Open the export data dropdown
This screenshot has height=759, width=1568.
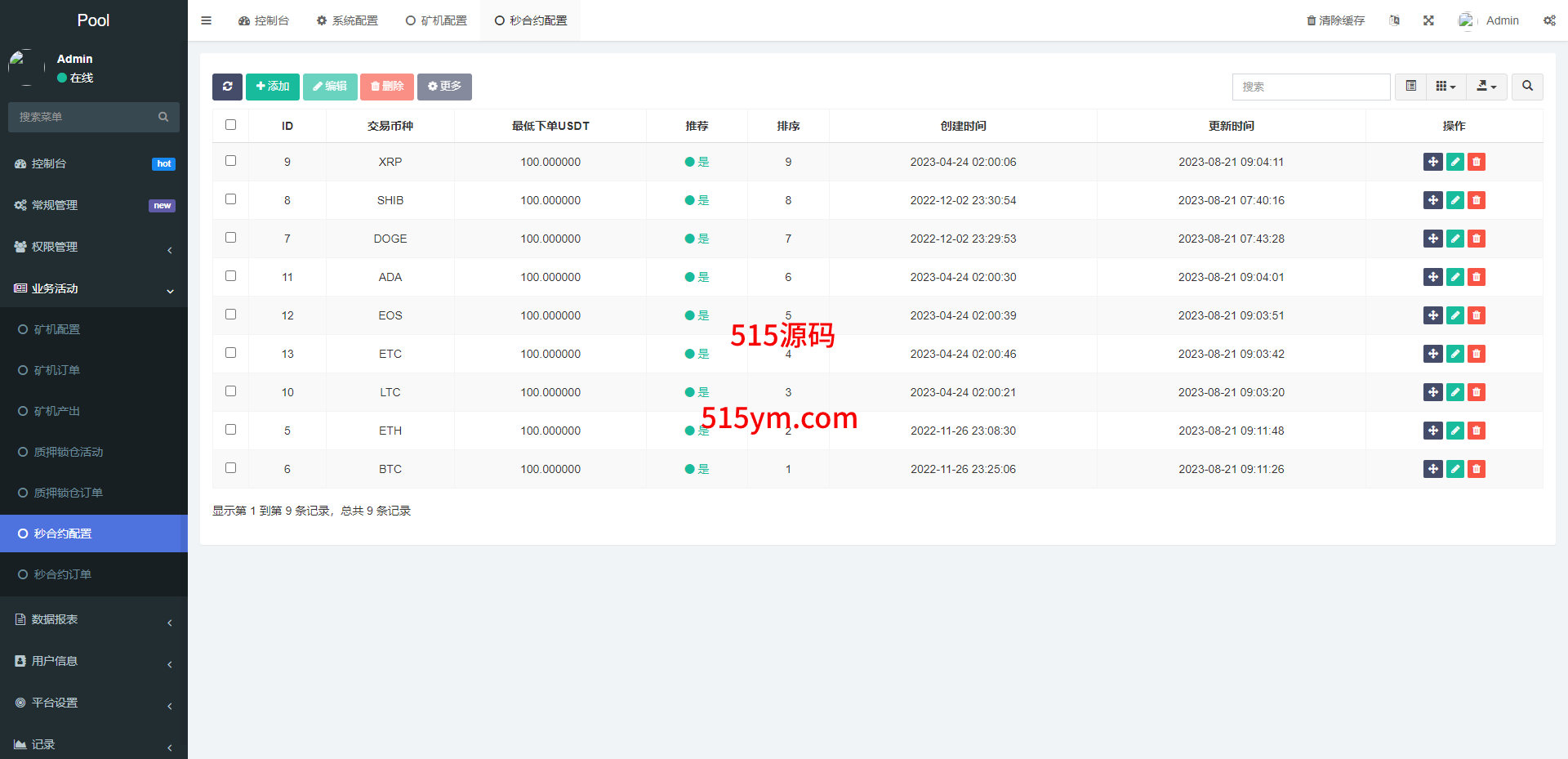tap(1486, 87)
